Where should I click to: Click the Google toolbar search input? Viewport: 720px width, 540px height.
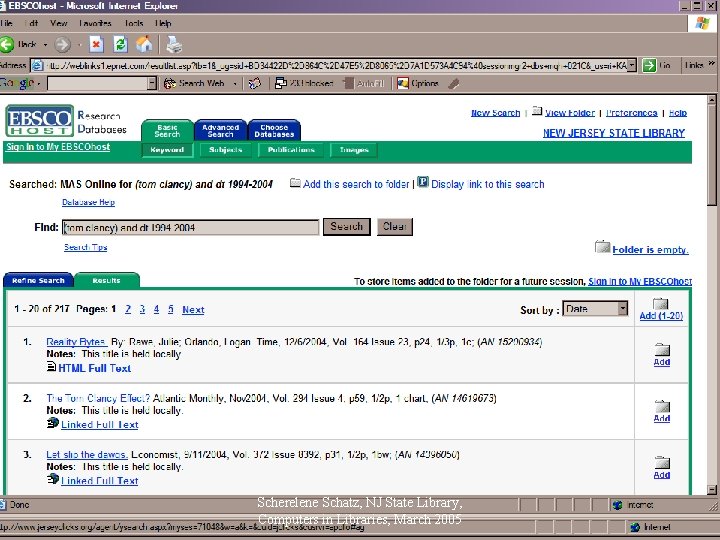click(98, 84)
